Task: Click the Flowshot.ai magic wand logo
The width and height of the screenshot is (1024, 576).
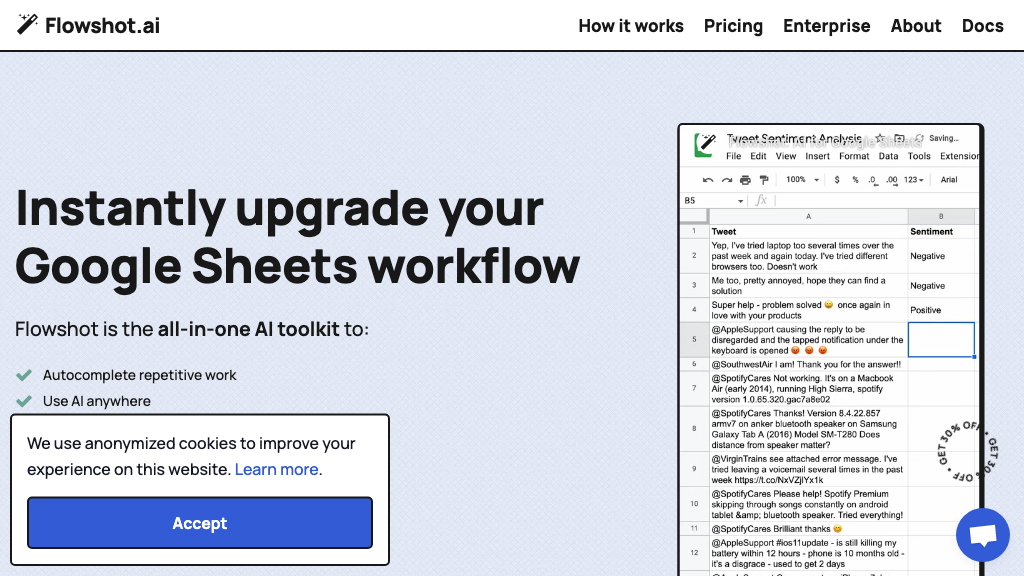Action: (28, 25)
